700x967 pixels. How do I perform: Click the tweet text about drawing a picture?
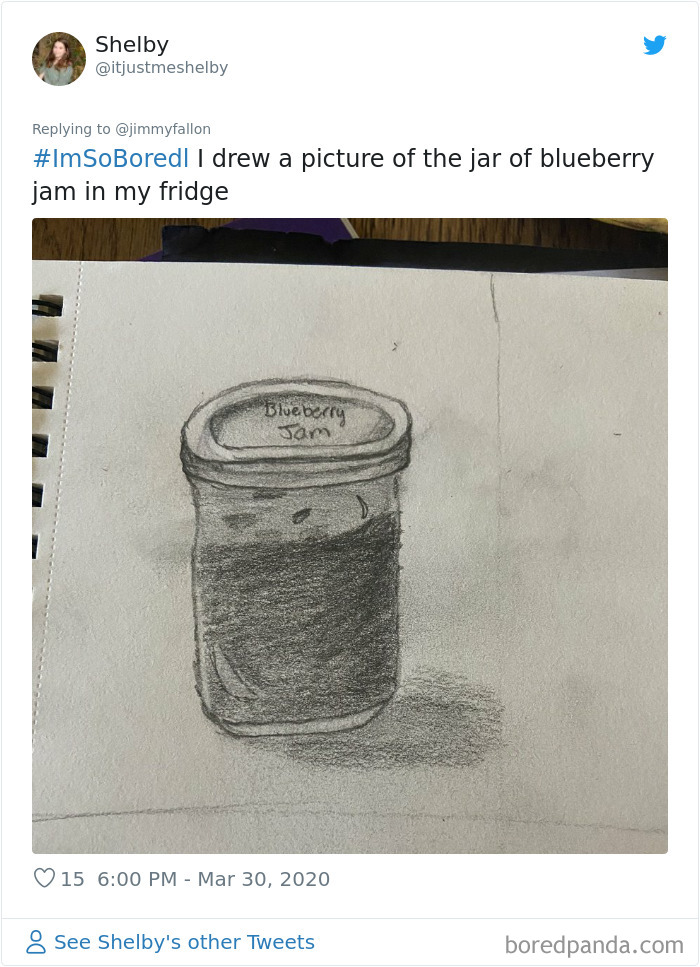pos(343,175)
